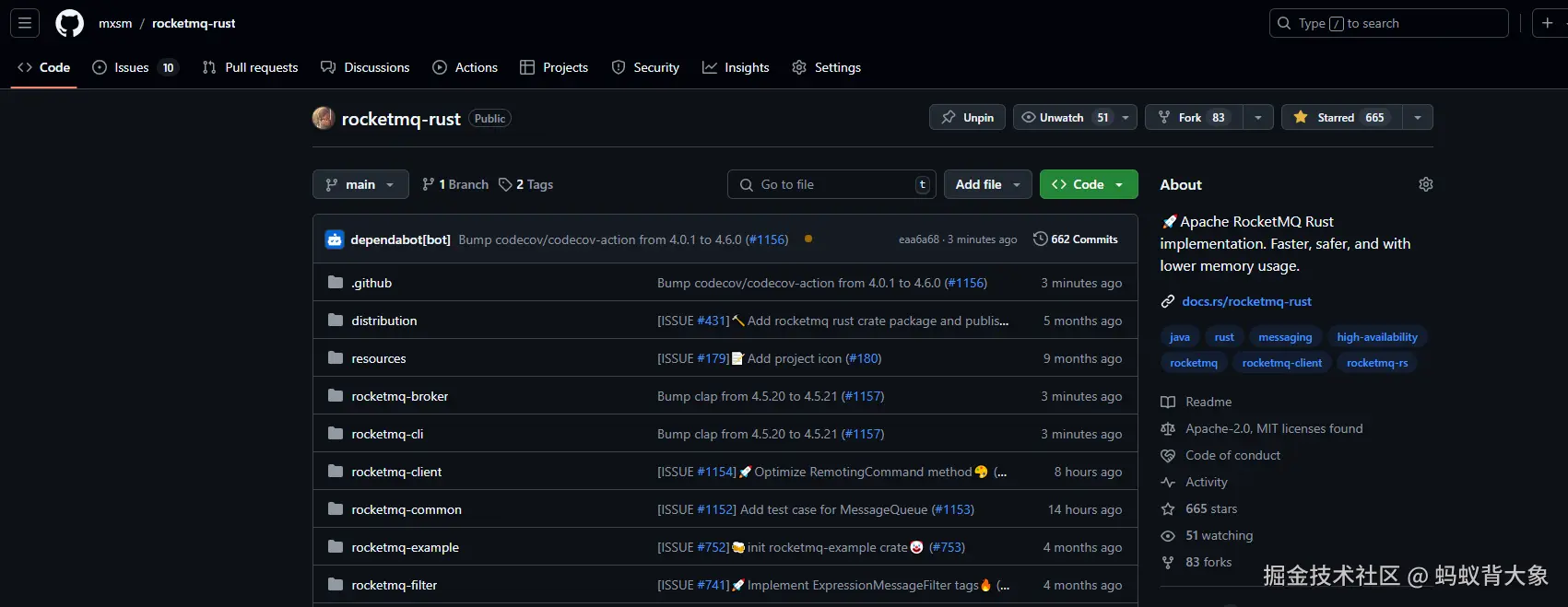Click the rocketmq-rust repository avatar
Screen dimensions: 1568x607
324,118
